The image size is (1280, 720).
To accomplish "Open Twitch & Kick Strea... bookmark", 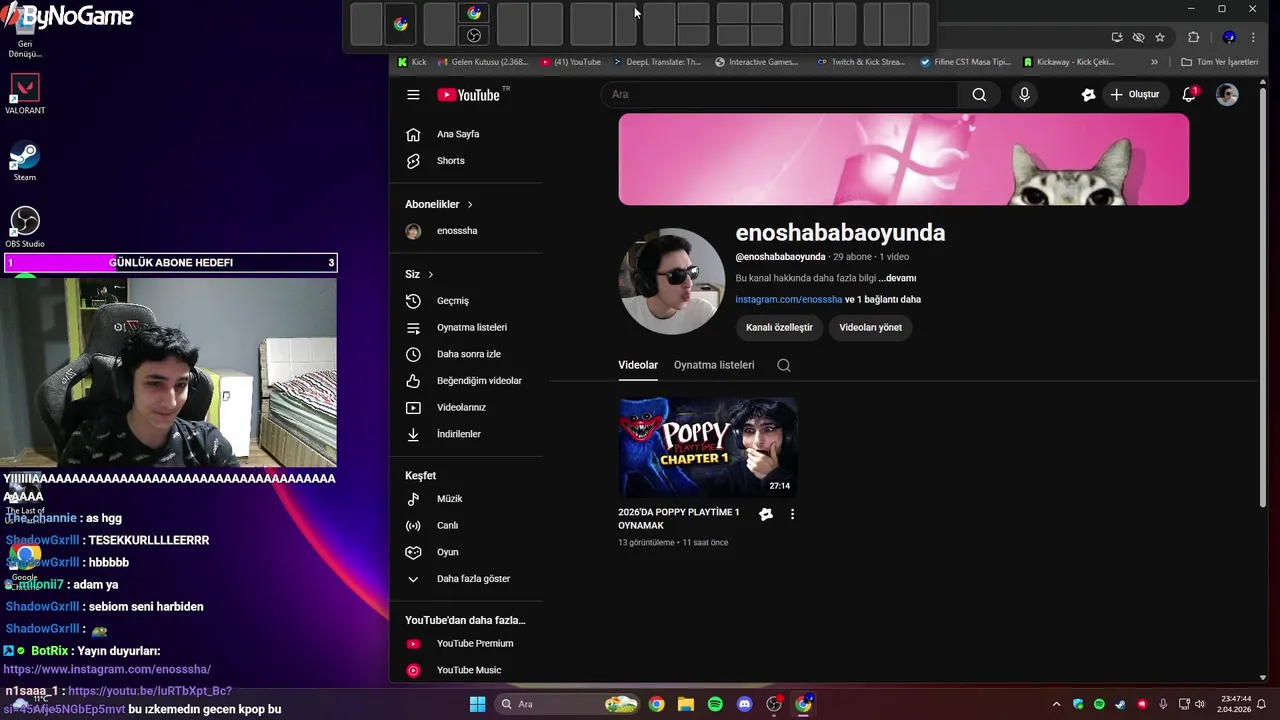I will [861, 62].
